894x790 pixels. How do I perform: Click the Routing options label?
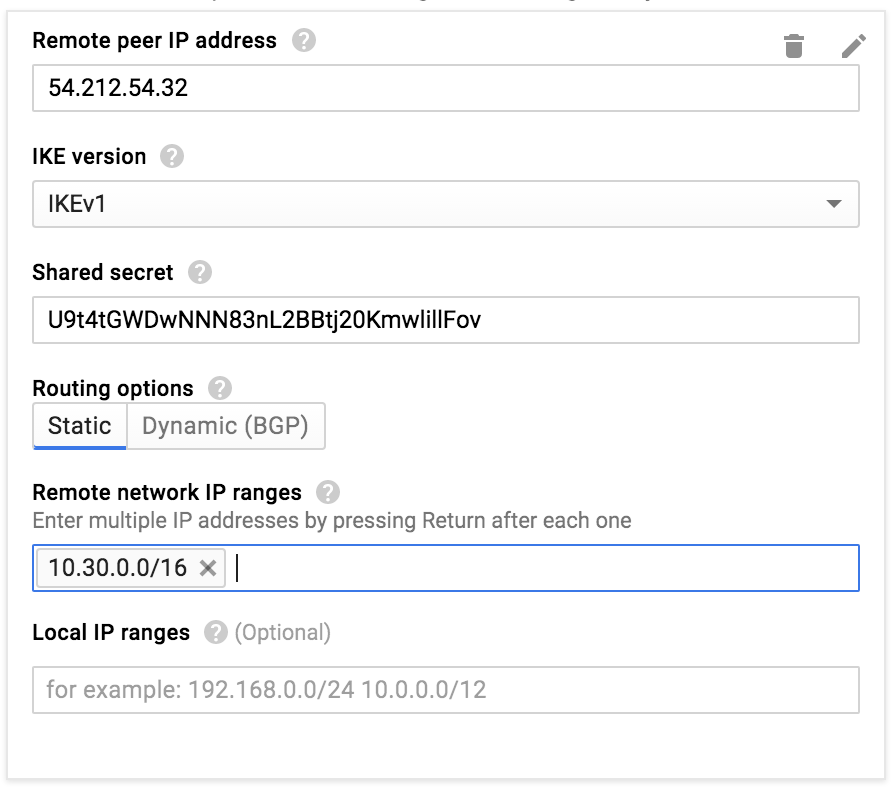[x=113, y=389]
